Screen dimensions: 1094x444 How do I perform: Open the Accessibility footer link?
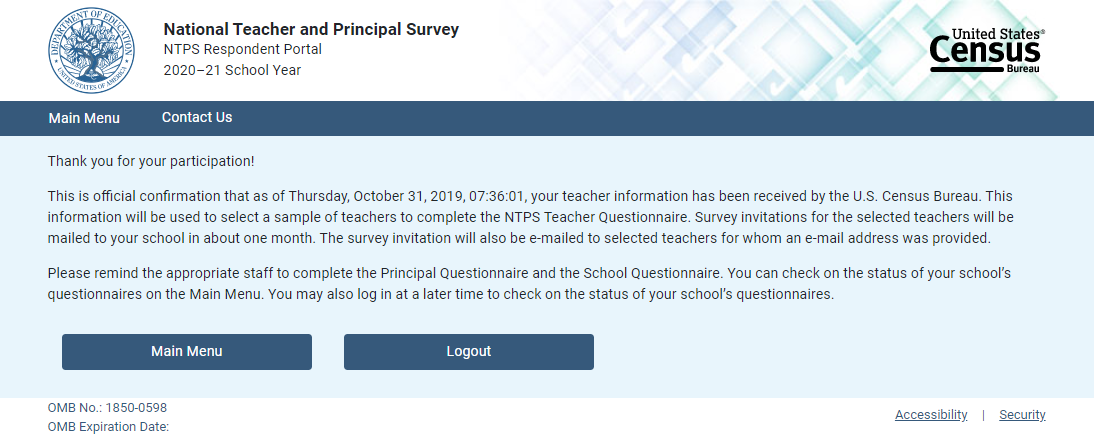[x=931, y=415]
